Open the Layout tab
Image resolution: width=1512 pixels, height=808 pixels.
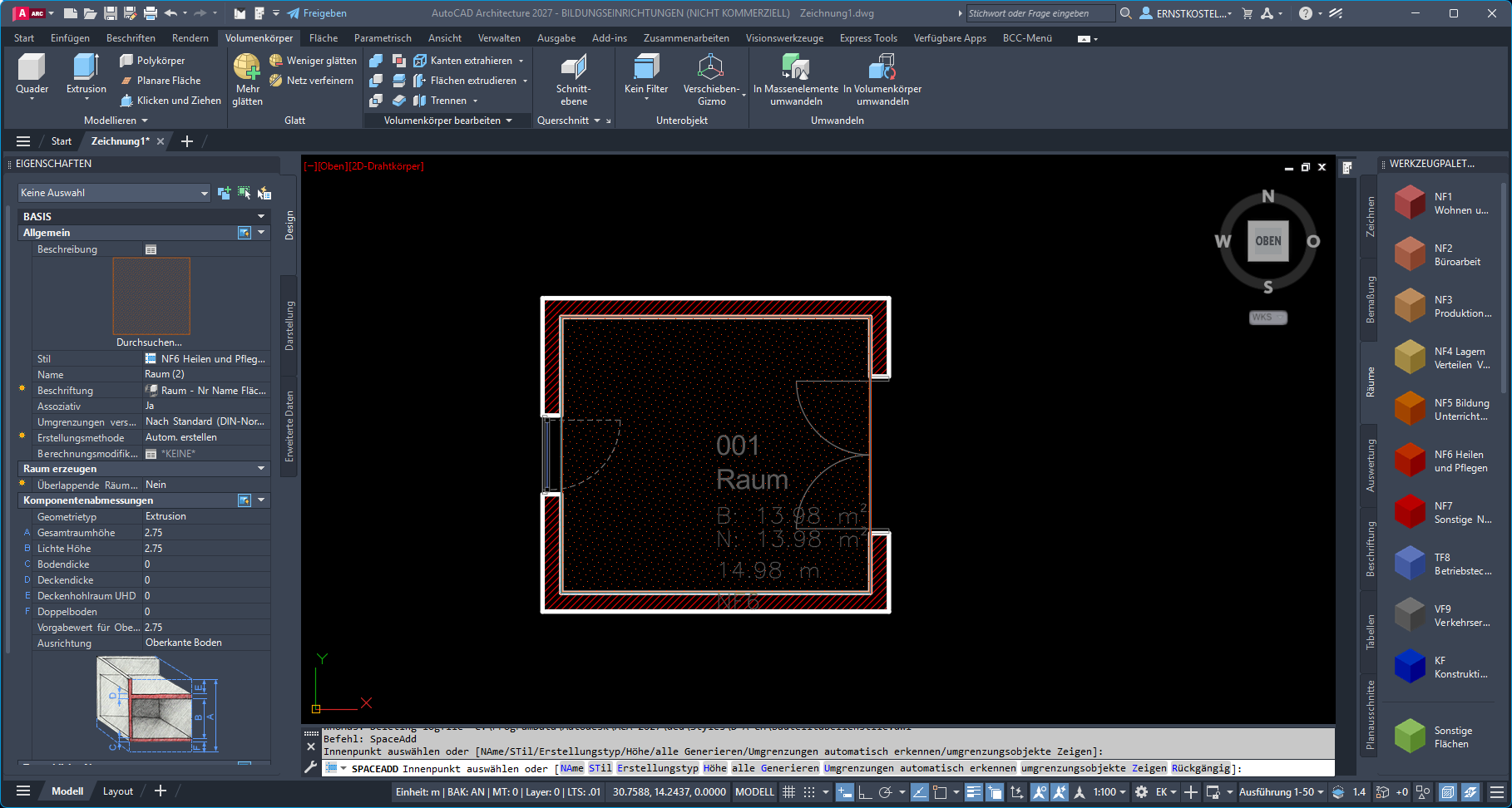(x=117, y=791)
